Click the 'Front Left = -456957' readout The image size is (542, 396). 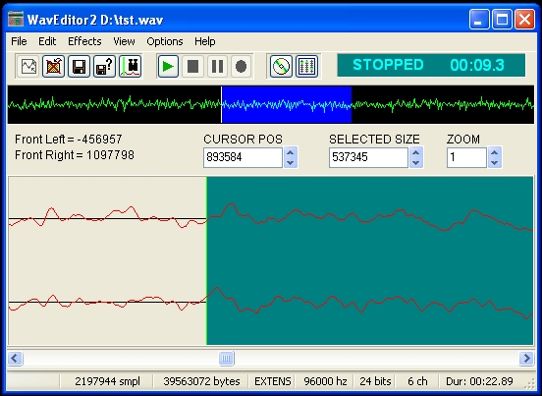tap(68, 139)
